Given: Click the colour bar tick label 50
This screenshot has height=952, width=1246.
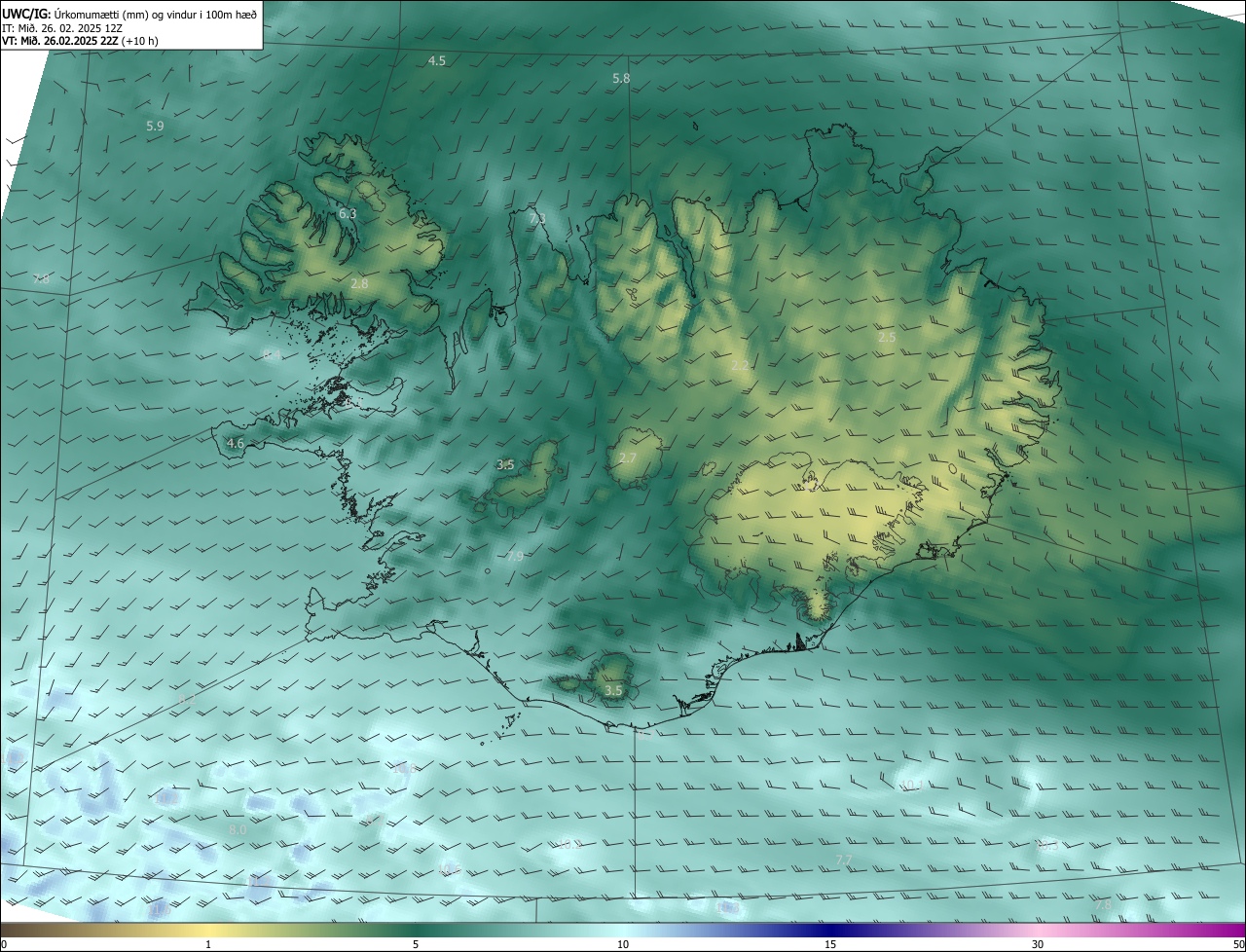Looking at the screenshot, I should pos(1238,944).
